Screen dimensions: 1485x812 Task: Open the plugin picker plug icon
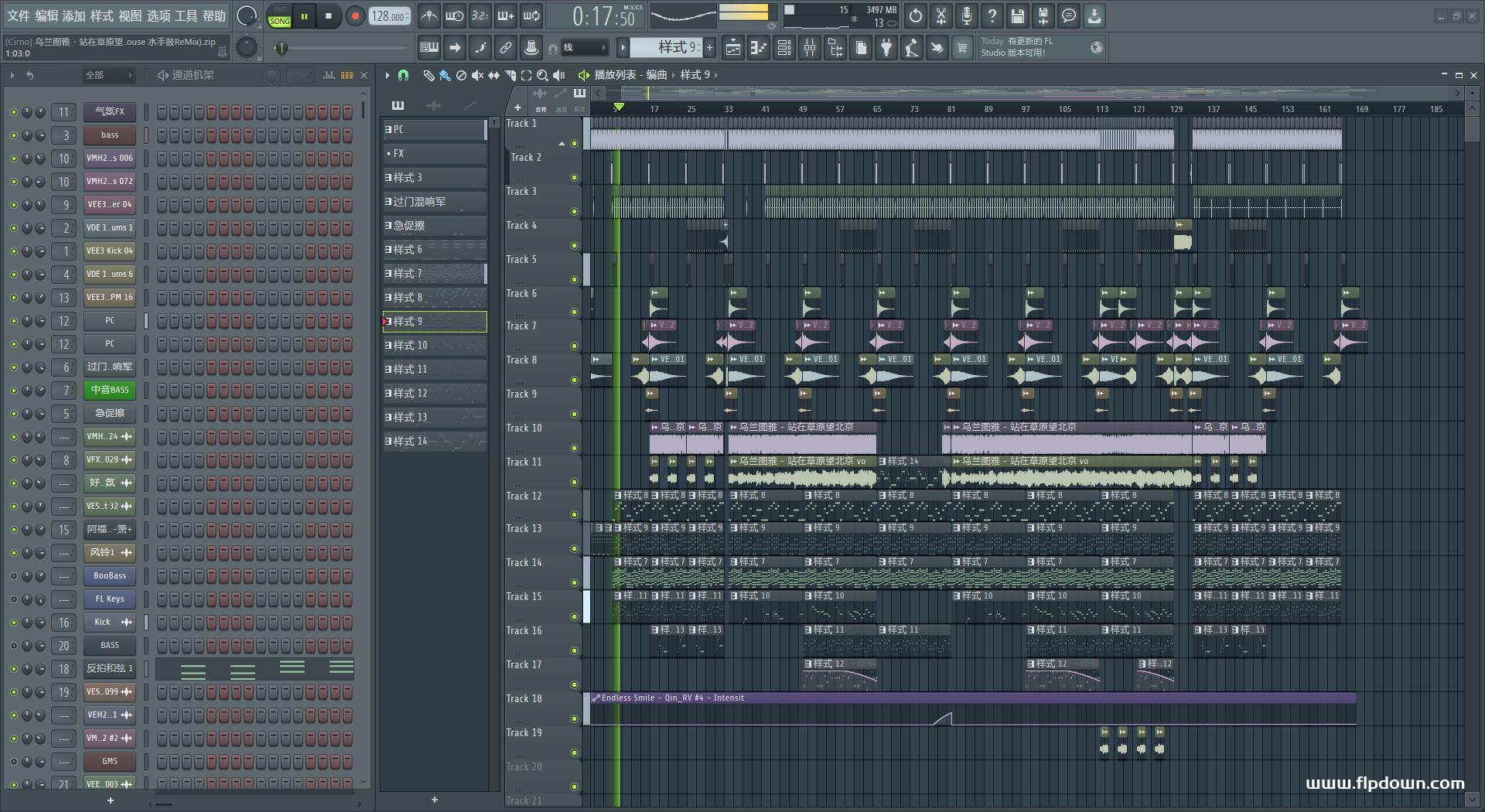pos(886,48)
